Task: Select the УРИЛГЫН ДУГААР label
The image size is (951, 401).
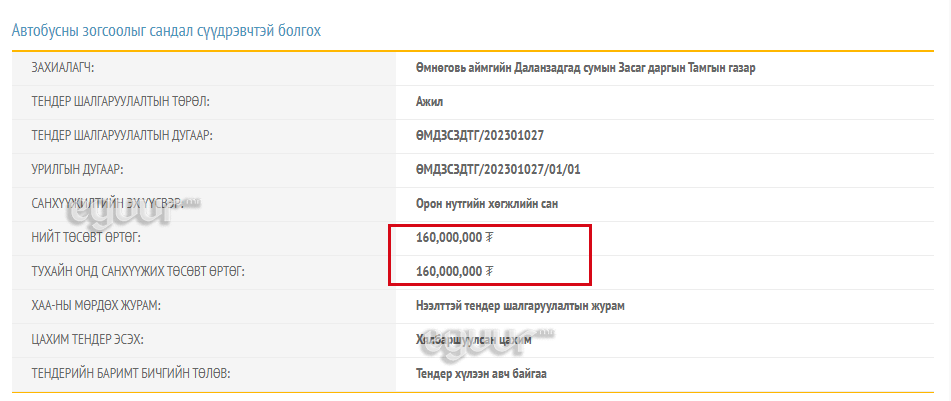Action: pos(78,170)
